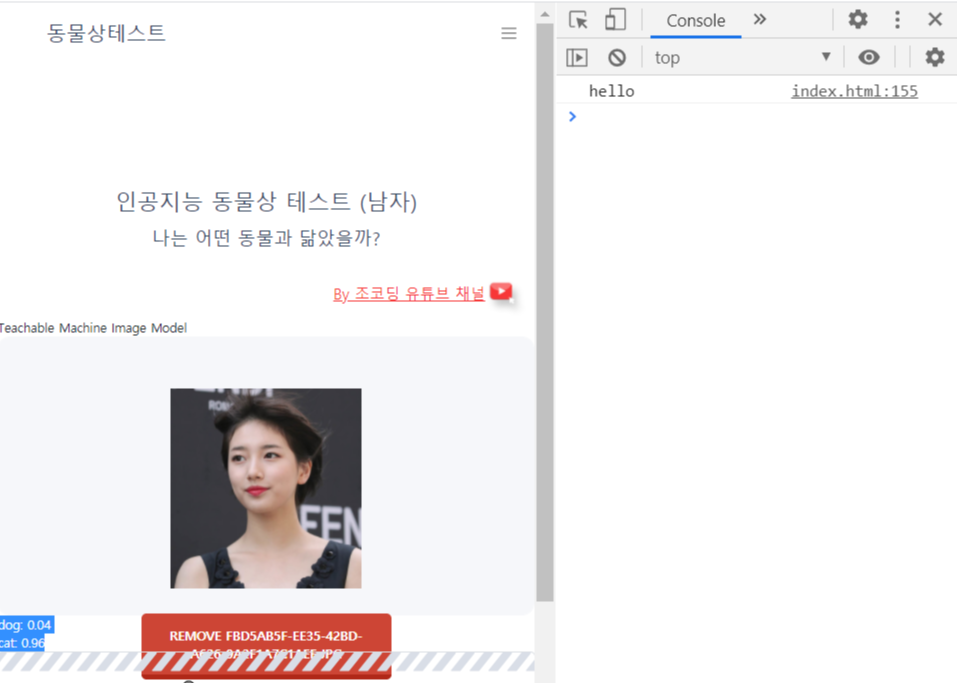Click the page vertical scrollbar

[x=545, y=311]
